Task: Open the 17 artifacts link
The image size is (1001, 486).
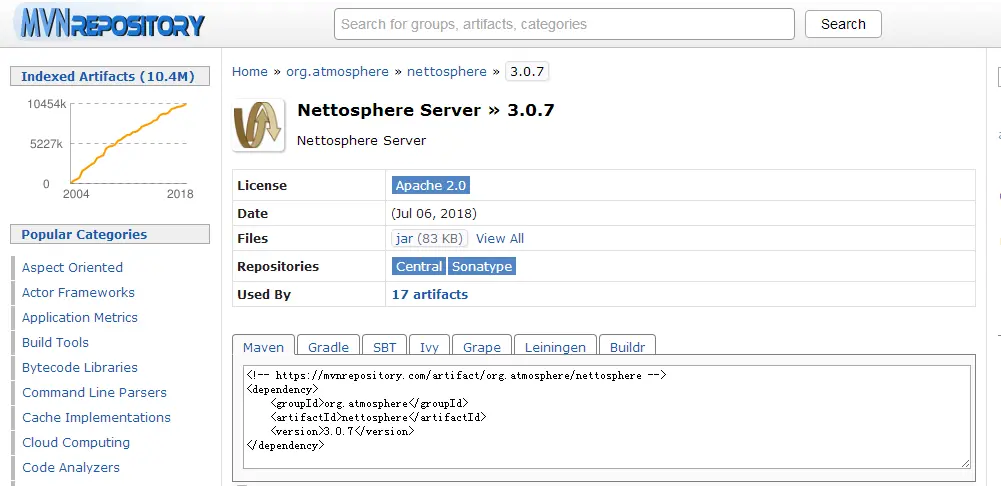Action: 430,294
